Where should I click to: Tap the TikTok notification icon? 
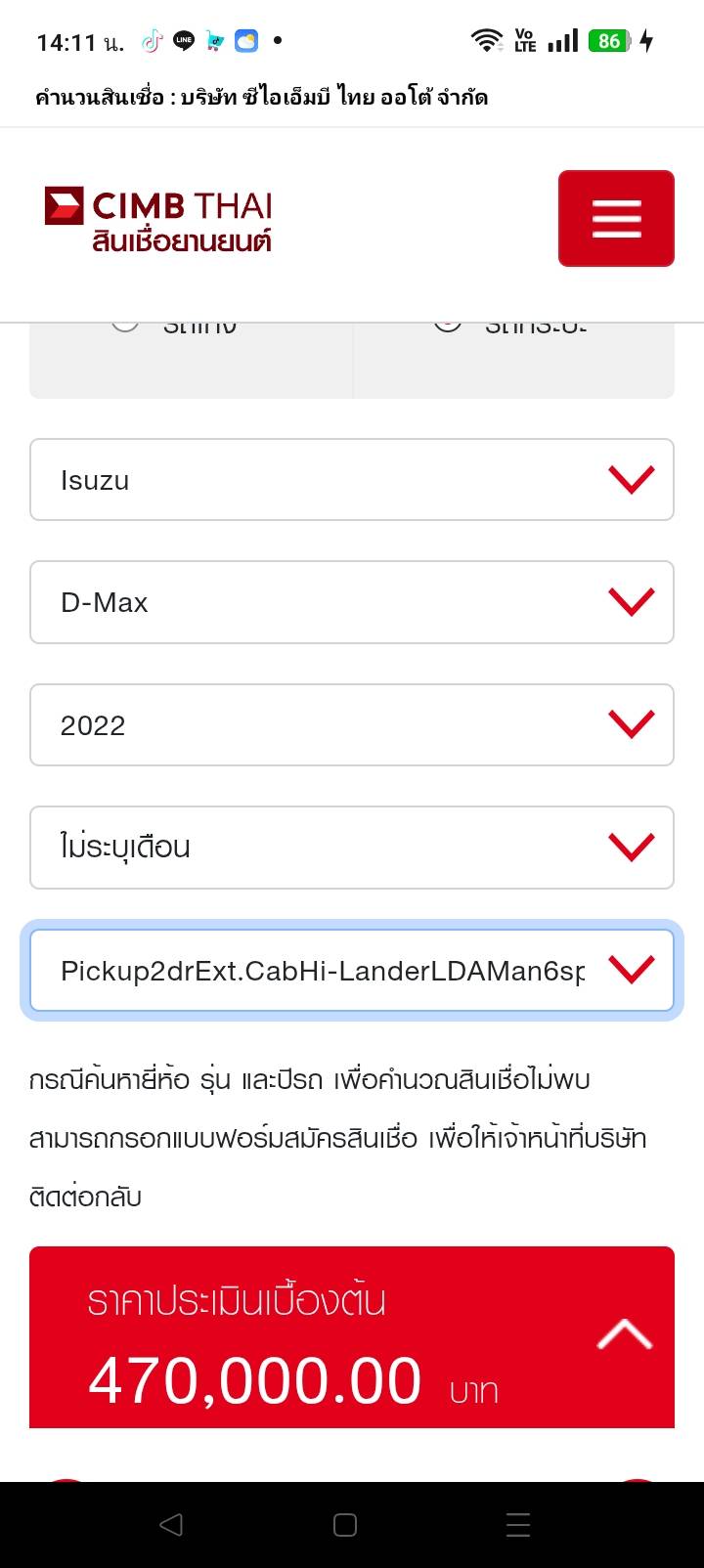point(152,41)
